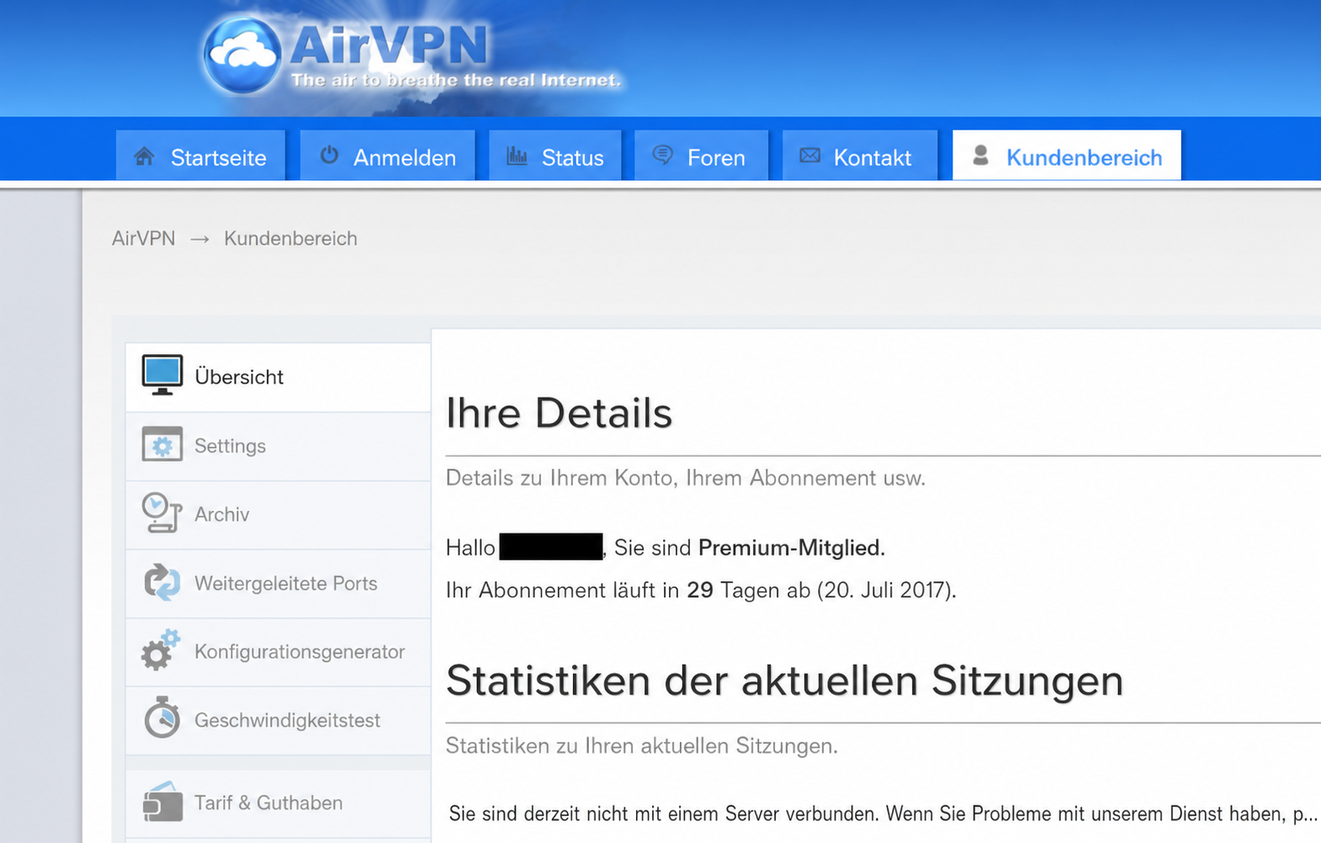Click the subscription expiry date '20. Juli 2017'
1321x843 pixels.
[884, 590]
